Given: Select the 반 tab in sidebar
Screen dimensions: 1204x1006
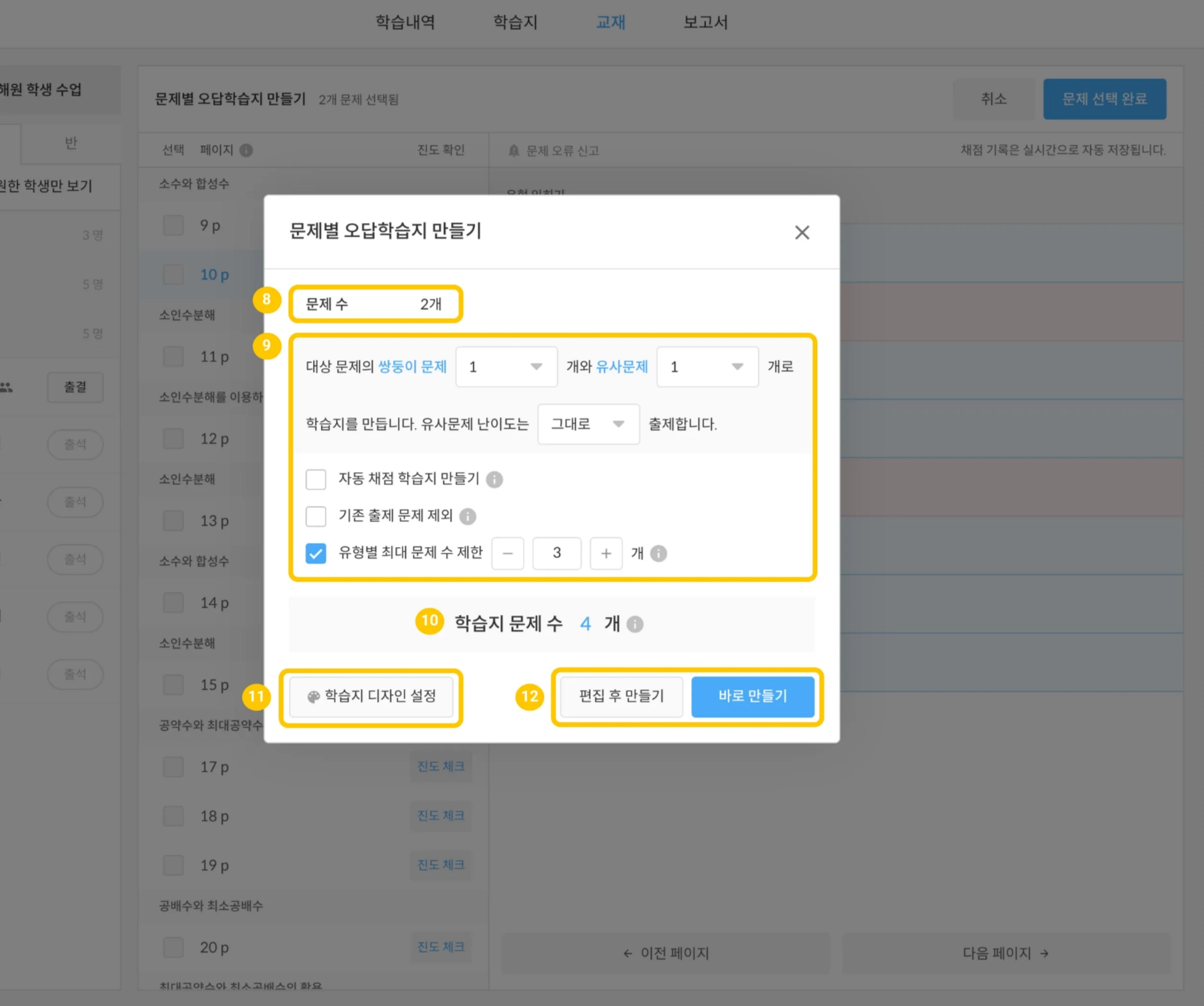Looking at the screenshot, I should (x=70, y=143).
